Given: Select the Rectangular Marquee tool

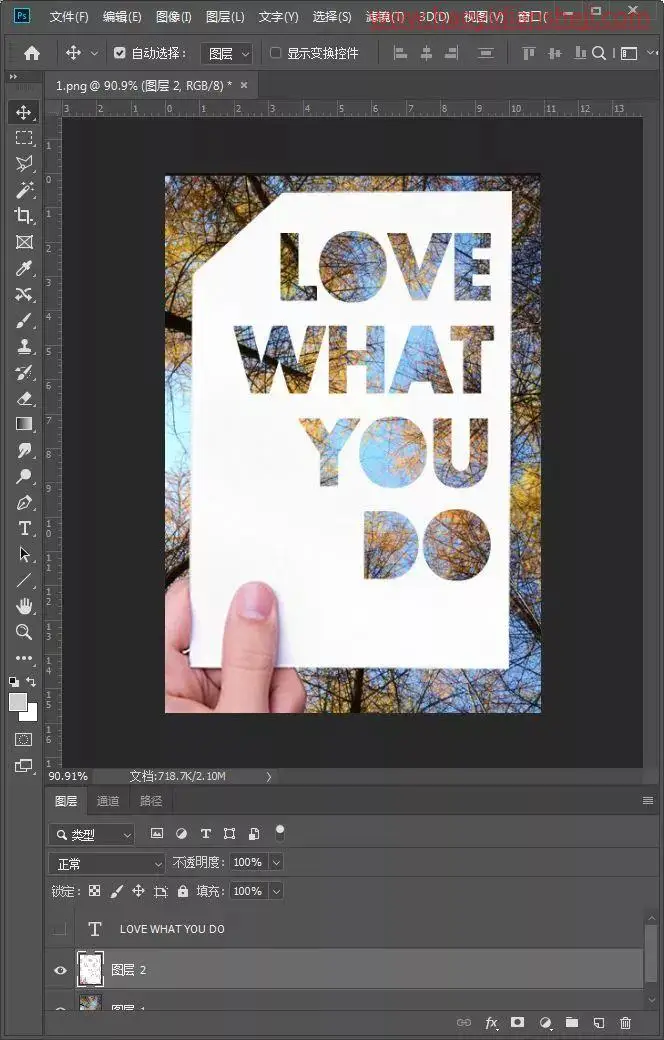Looking at the screenshot, I should click(24, 138).
